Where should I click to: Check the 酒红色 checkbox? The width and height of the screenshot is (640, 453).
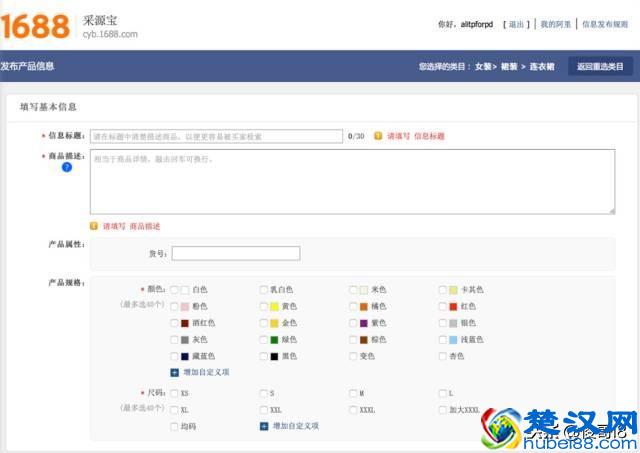click(x=174, y=323)
